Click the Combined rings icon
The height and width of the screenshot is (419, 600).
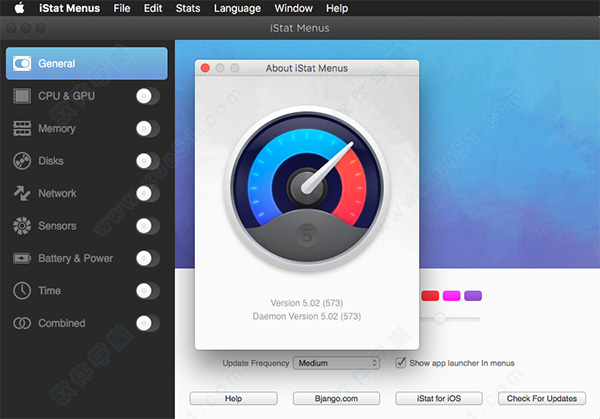(22, 323)
